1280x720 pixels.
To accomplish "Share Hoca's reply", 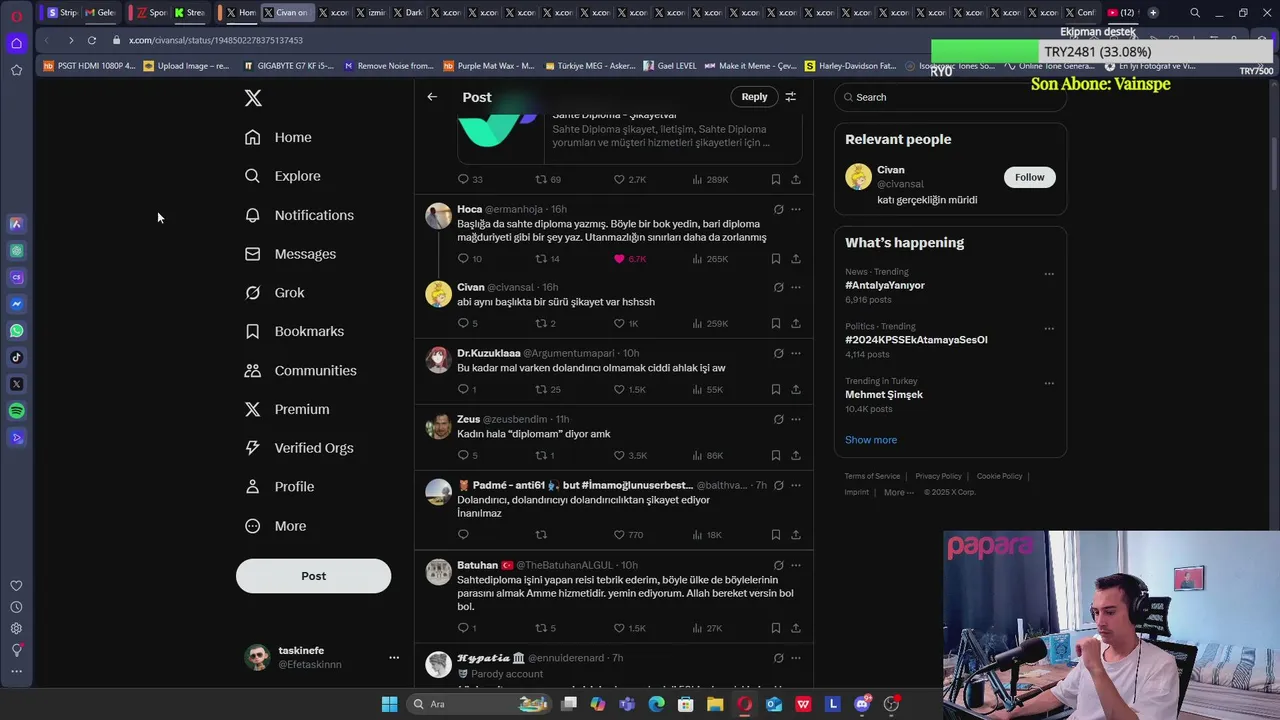I will tap(796, 259).
